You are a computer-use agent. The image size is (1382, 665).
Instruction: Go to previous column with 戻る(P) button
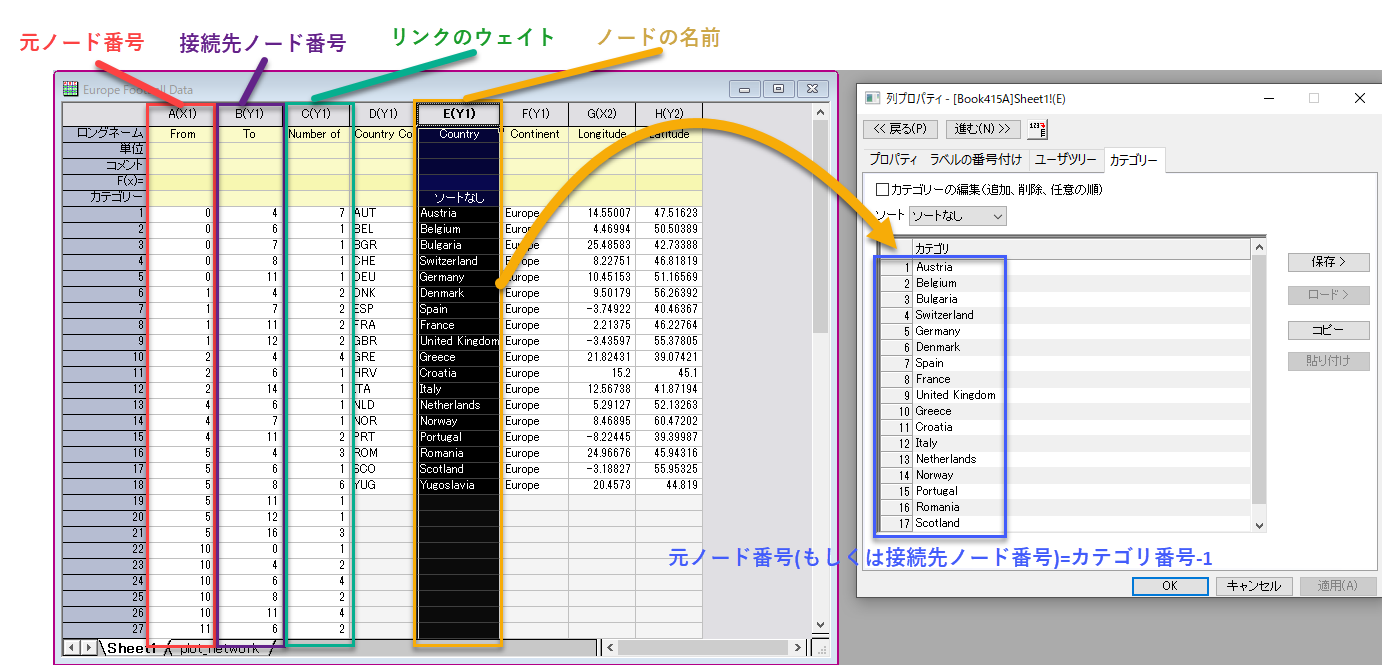(x=900, y=129)
